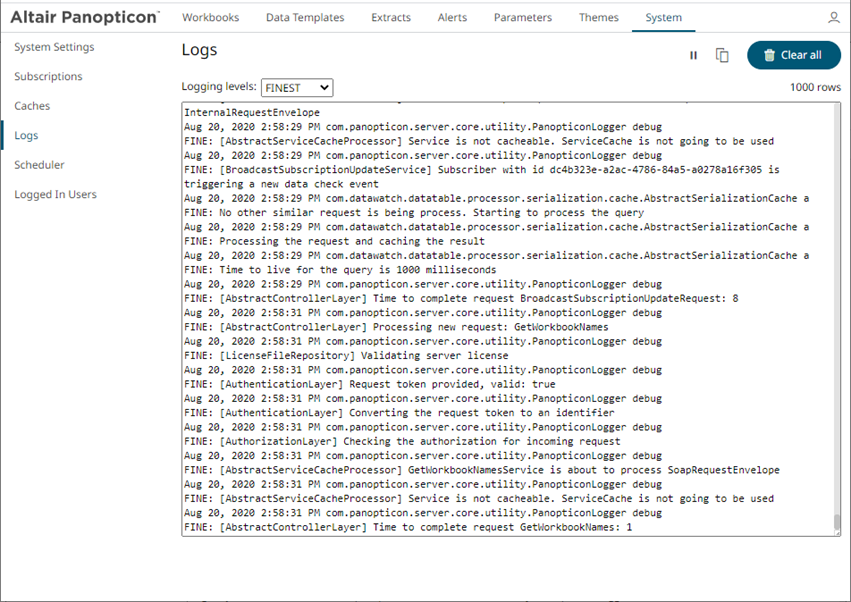Pause the log output
Viewport: 851px width, 602px height.
coord(693,56)
